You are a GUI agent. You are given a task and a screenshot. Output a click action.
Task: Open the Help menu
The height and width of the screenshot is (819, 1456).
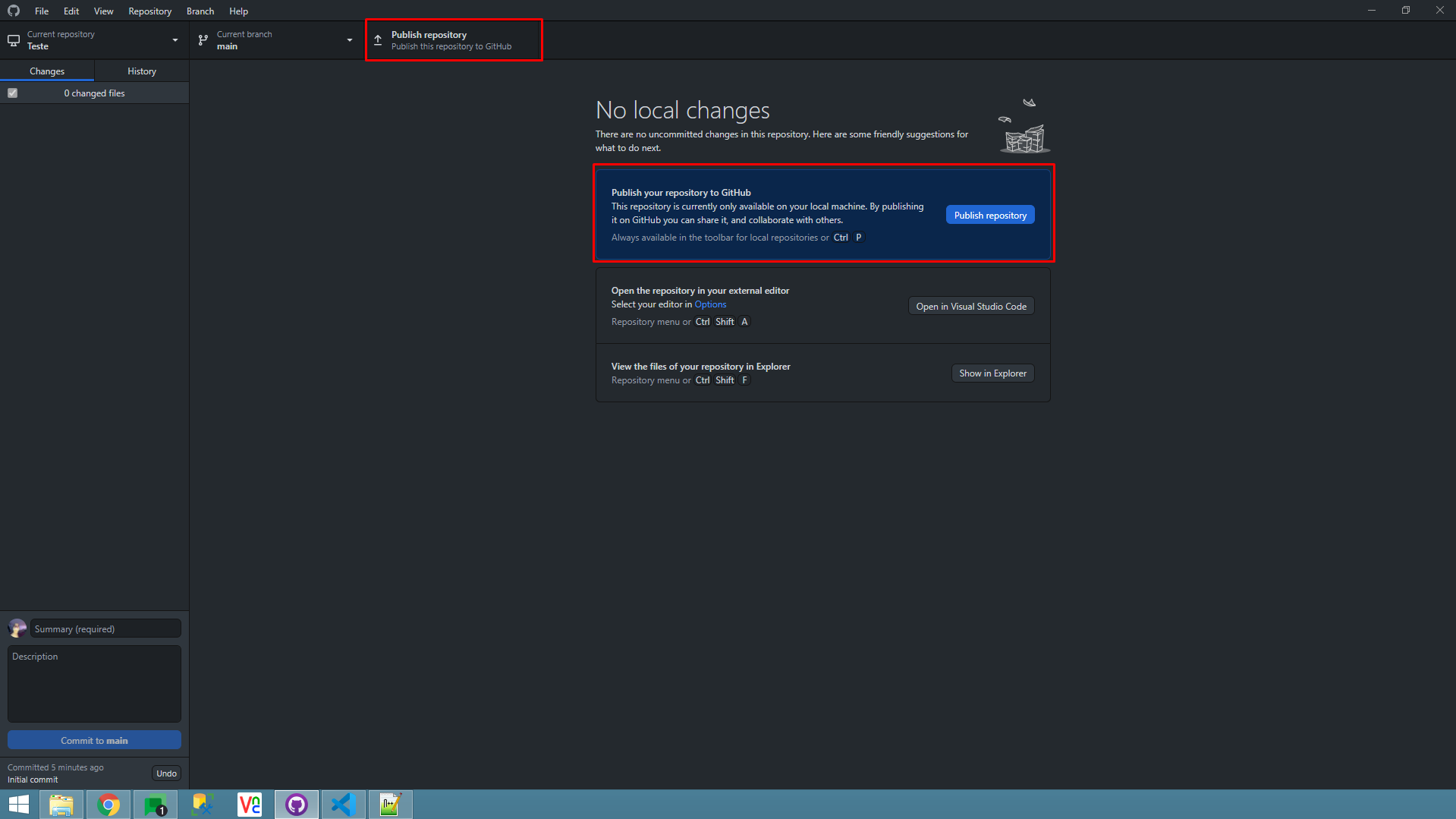(x=238, y=11)
